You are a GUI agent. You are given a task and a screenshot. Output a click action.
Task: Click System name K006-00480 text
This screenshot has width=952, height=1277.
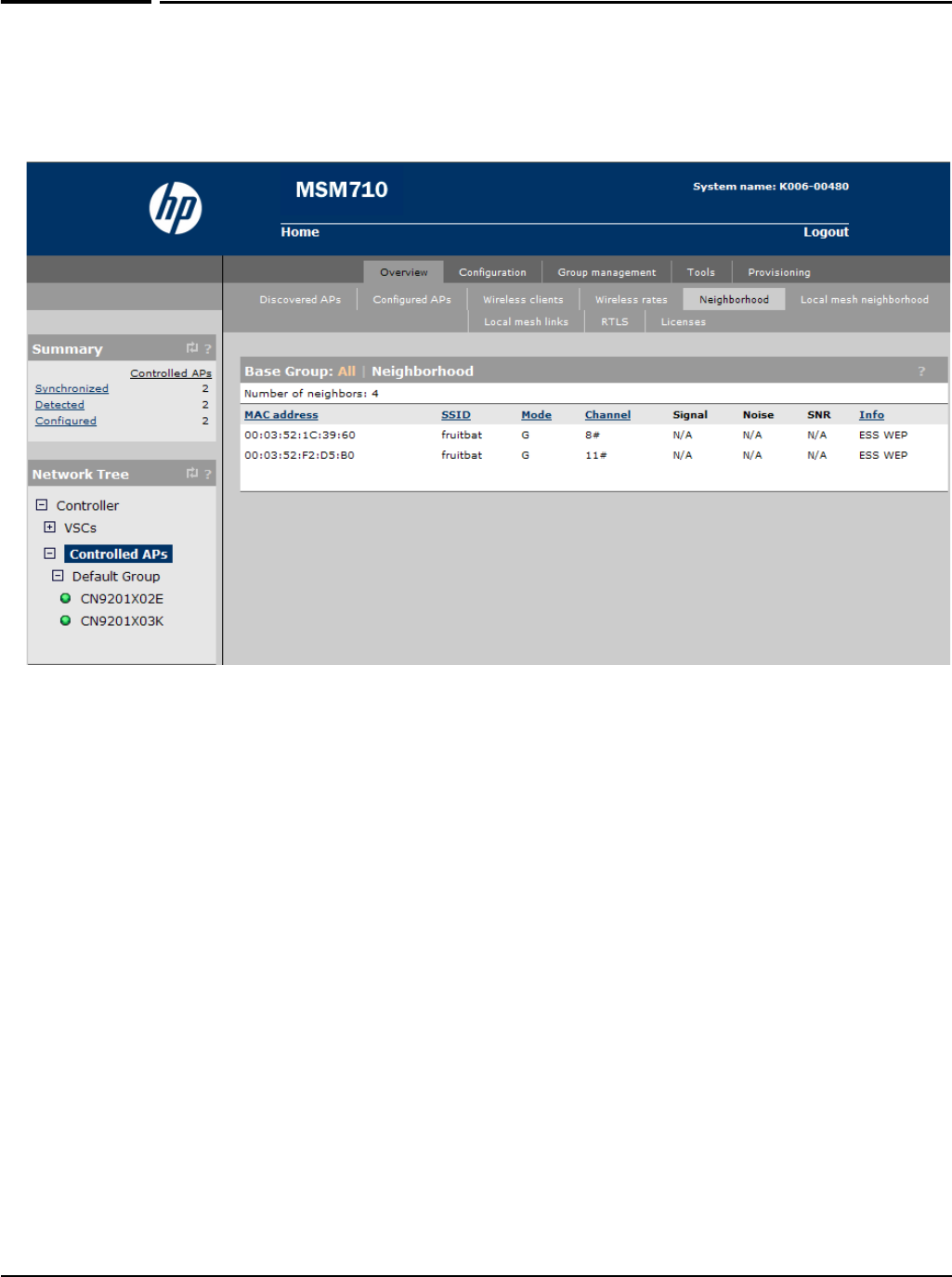(x=771, y=187)
